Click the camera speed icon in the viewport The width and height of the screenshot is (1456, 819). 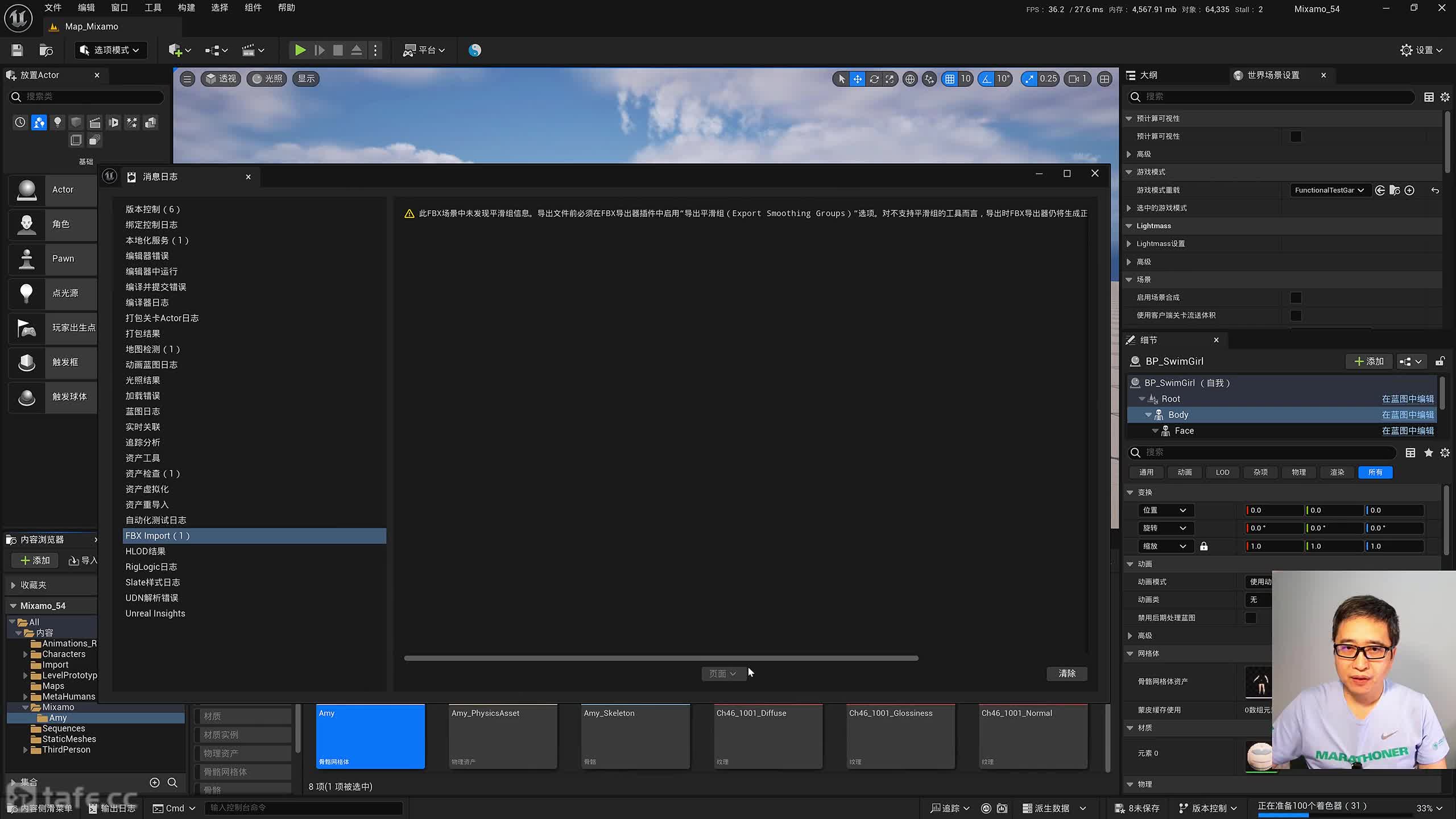[1074, 79]
